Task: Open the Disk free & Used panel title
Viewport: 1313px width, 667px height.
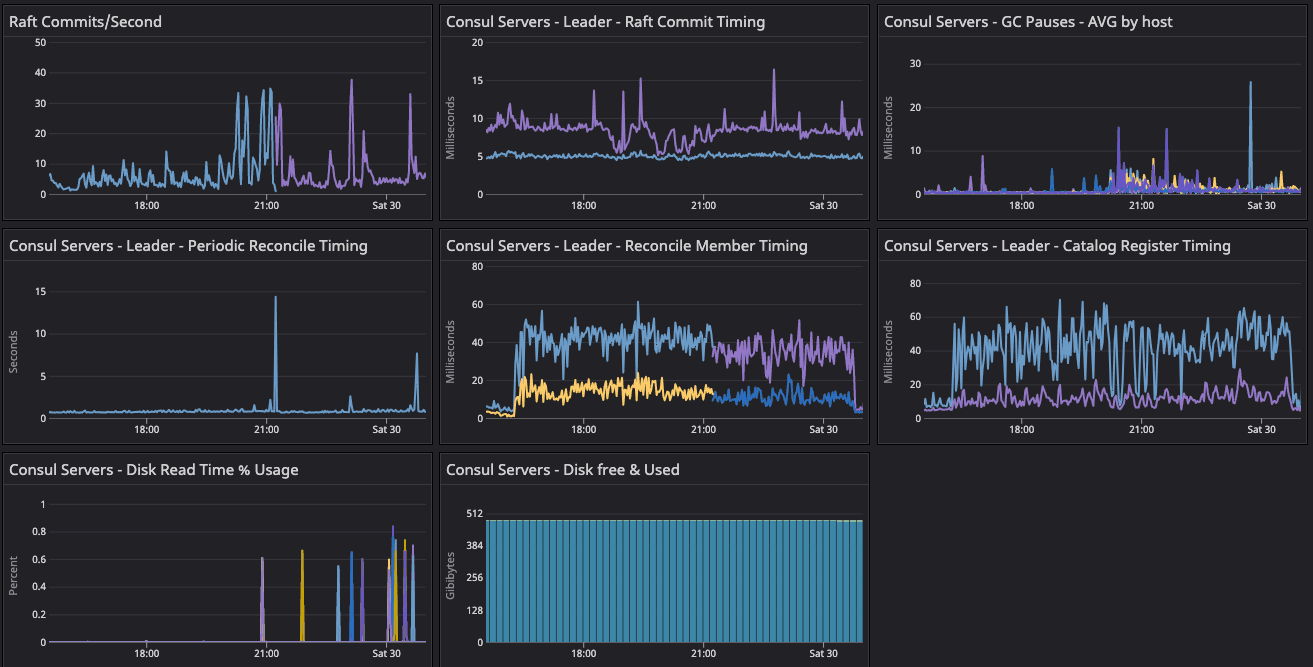Action: point(562,470)
